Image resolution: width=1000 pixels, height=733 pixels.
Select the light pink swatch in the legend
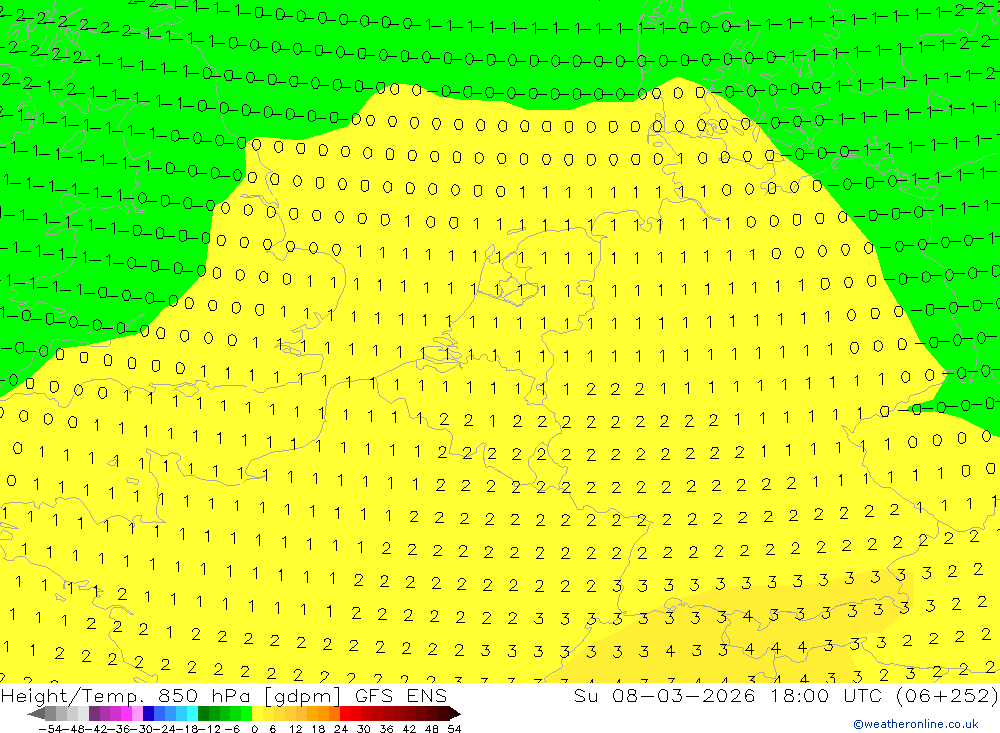[x=138, y=714]
